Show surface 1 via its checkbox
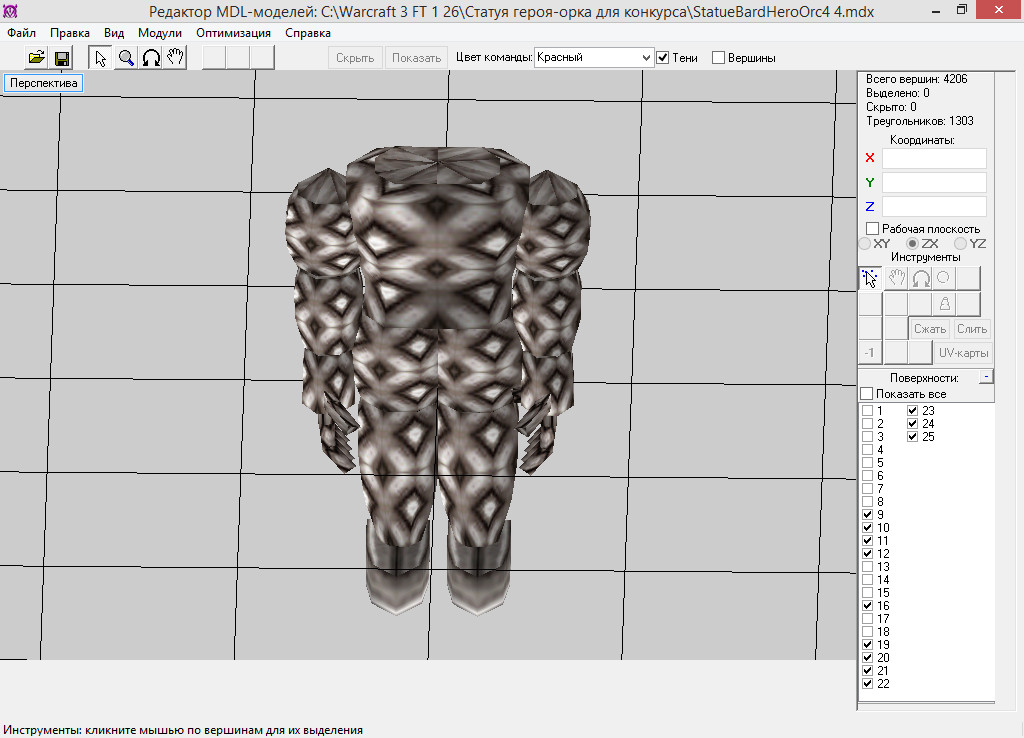 pyautogui.click(x=867, y=411)
